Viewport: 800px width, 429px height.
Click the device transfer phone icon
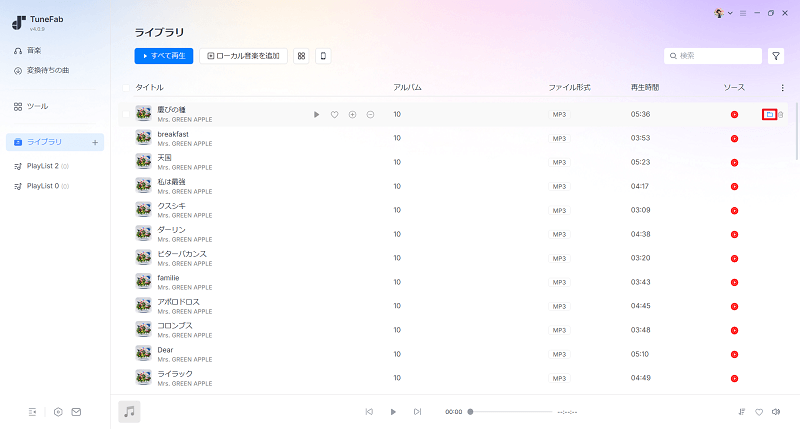point(323,56)
